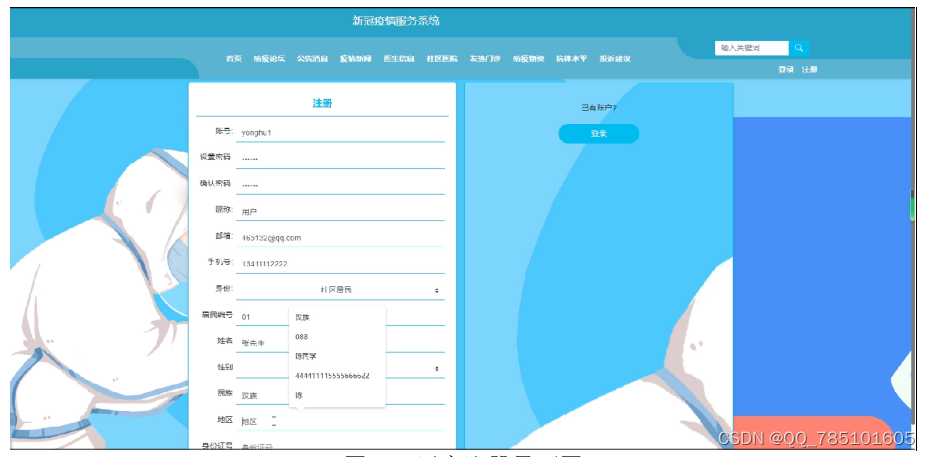Image resolution: width=930 pixels, height=457 pixels.
Task: Click the green page scrollbar thumb
Action: click(912, 205)
